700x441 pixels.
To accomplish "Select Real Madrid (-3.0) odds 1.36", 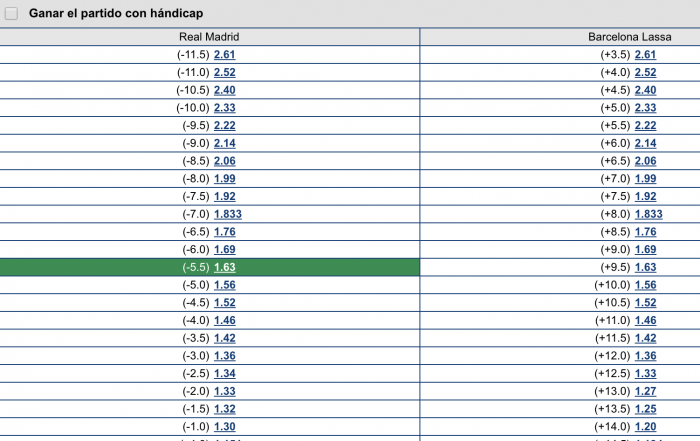I will pyautogui.click(x=225, y=356).
